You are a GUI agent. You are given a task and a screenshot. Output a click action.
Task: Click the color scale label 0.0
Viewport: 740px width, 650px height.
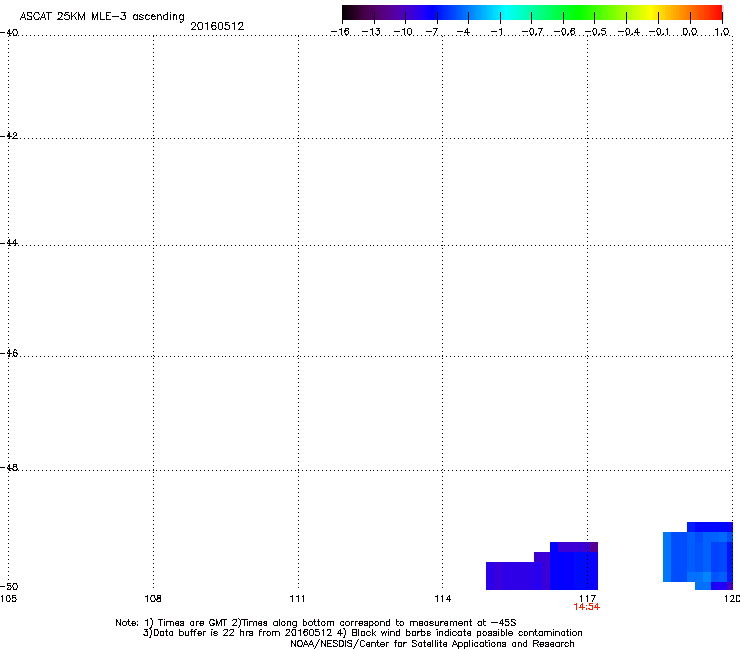coord(690,32)
